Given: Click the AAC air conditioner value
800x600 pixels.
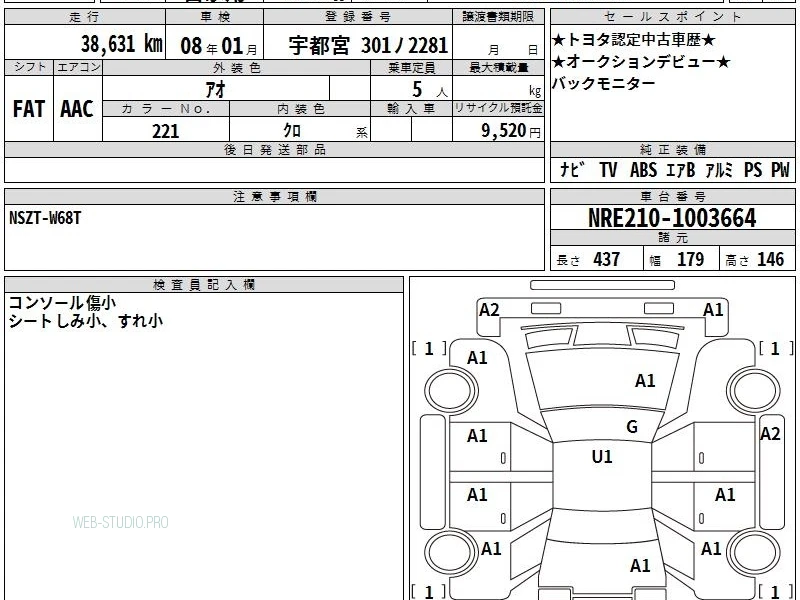Looking at the screenshot, I should click(x=77, y=109).
